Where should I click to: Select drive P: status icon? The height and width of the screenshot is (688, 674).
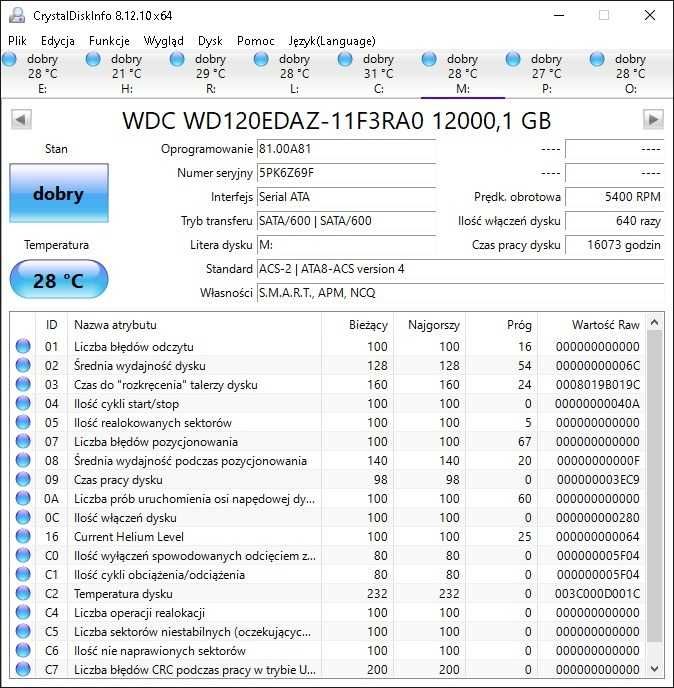pyautogui.click(x=513, y=59)
